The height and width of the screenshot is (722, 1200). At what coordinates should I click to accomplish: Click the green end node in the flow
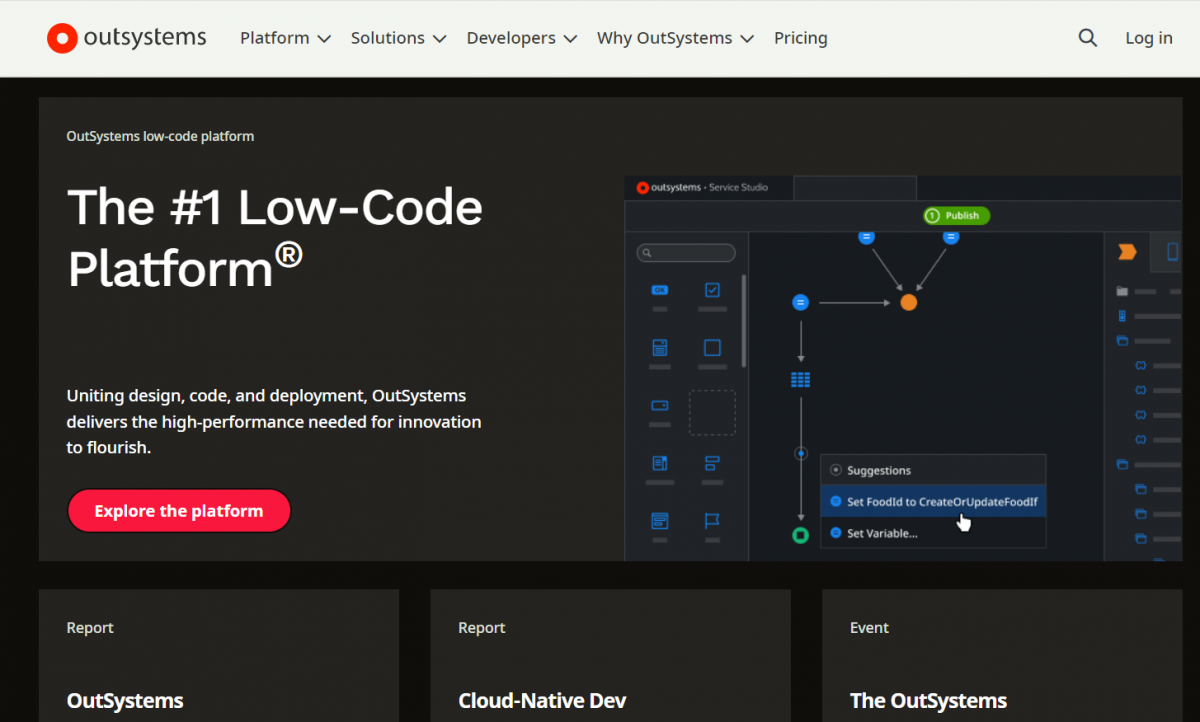click(x=800, y=535)
